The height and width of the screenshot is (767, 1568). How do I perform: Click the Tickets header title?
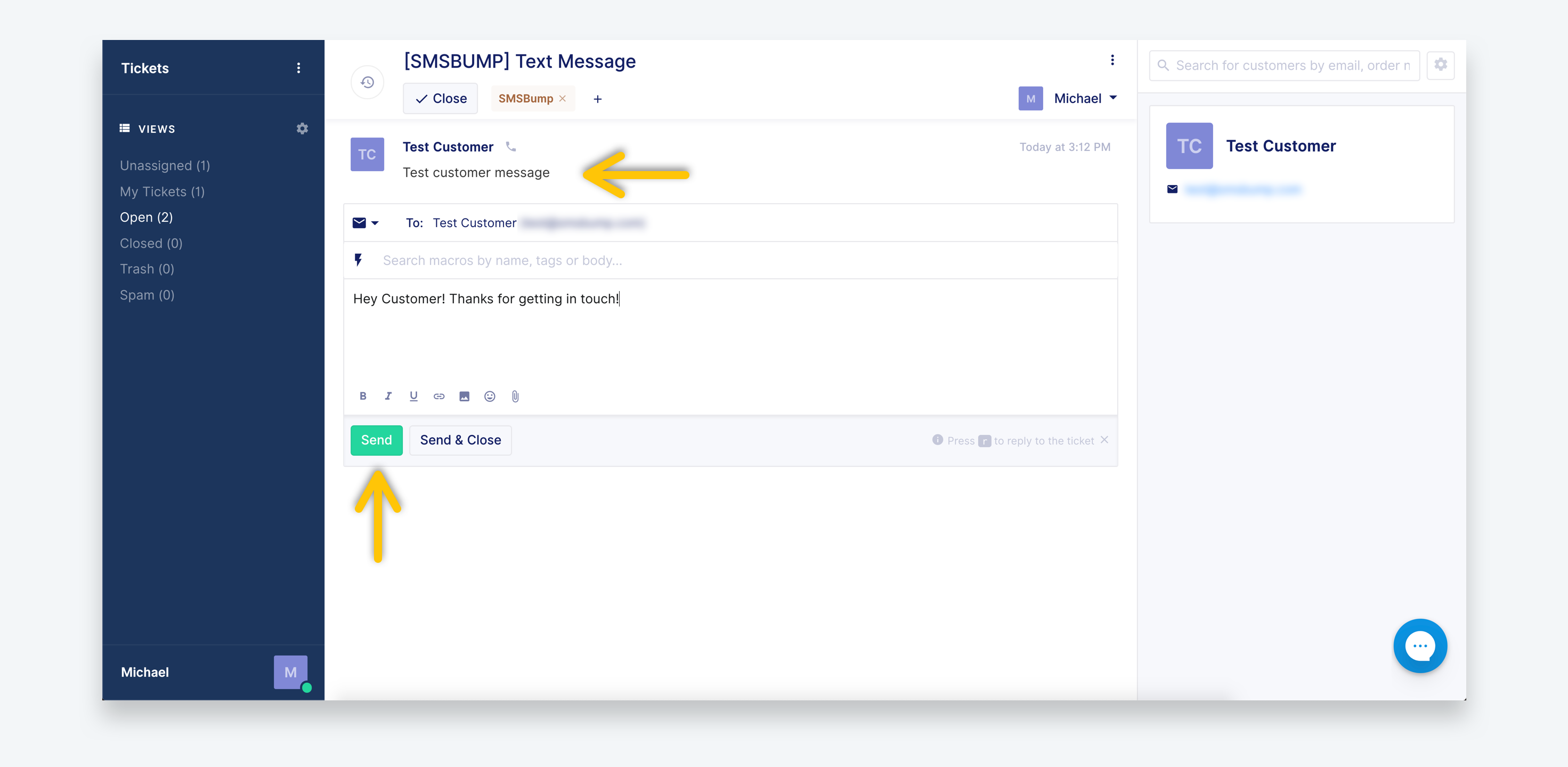click(x=145, y=68)
